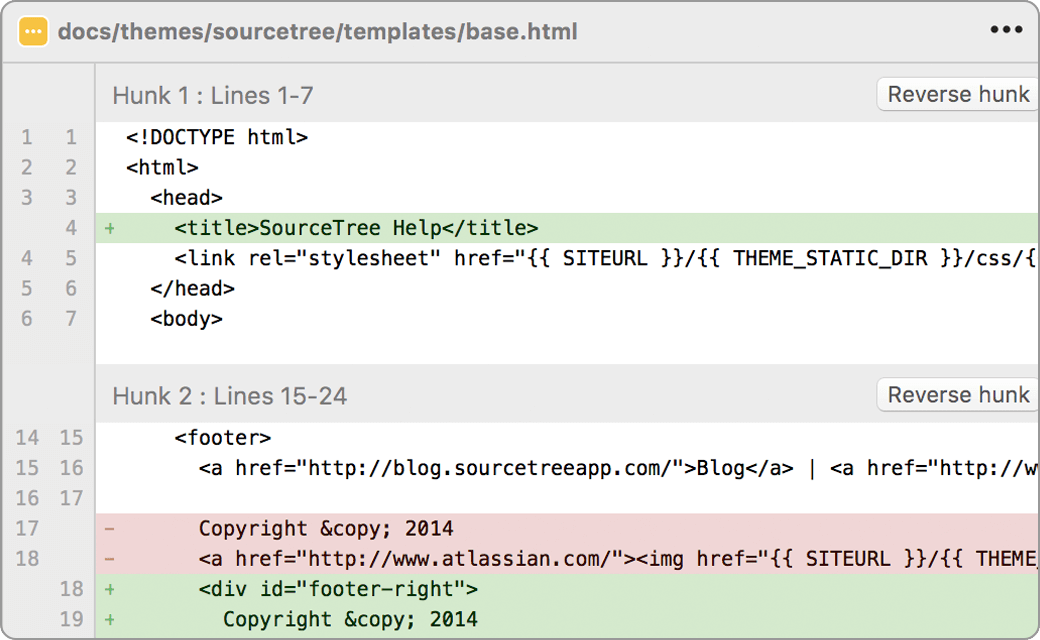Click the plus marker on line 19 Copyright addition

coord(109,619)
